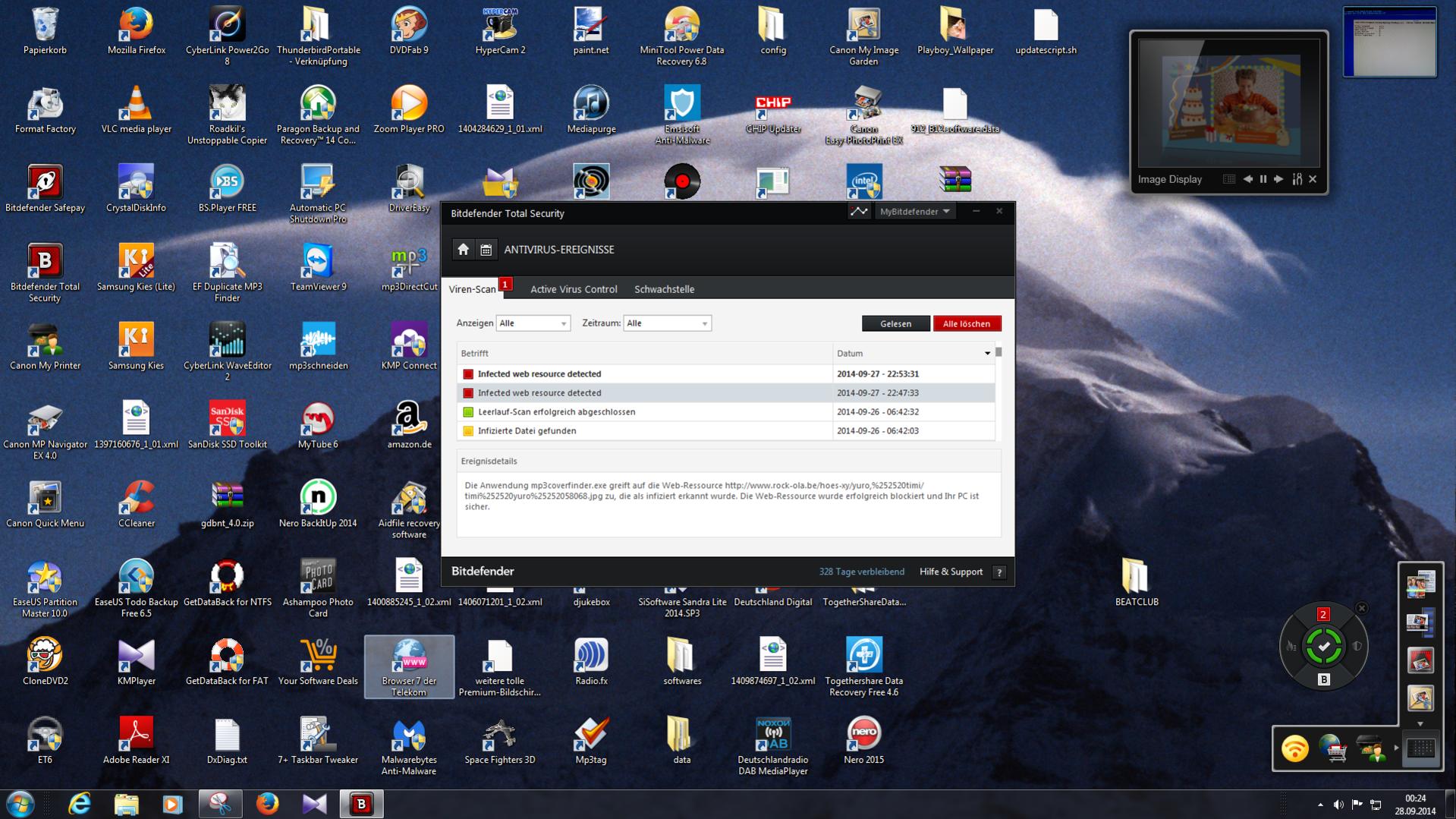The image size is (1456, 819).
Task: Expand the Zeitraum filter dropdown
Action: 667,323
